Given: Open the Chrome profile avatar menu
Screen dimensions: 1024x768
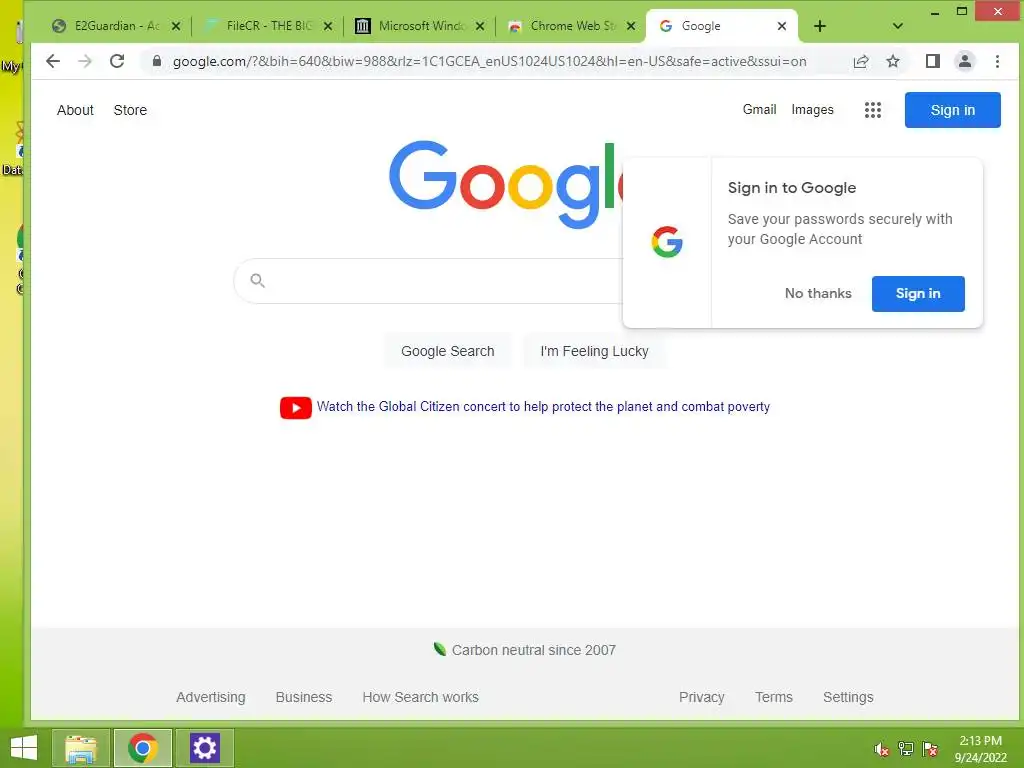Looking at the screenshot, I should click(x=965, y=61).
